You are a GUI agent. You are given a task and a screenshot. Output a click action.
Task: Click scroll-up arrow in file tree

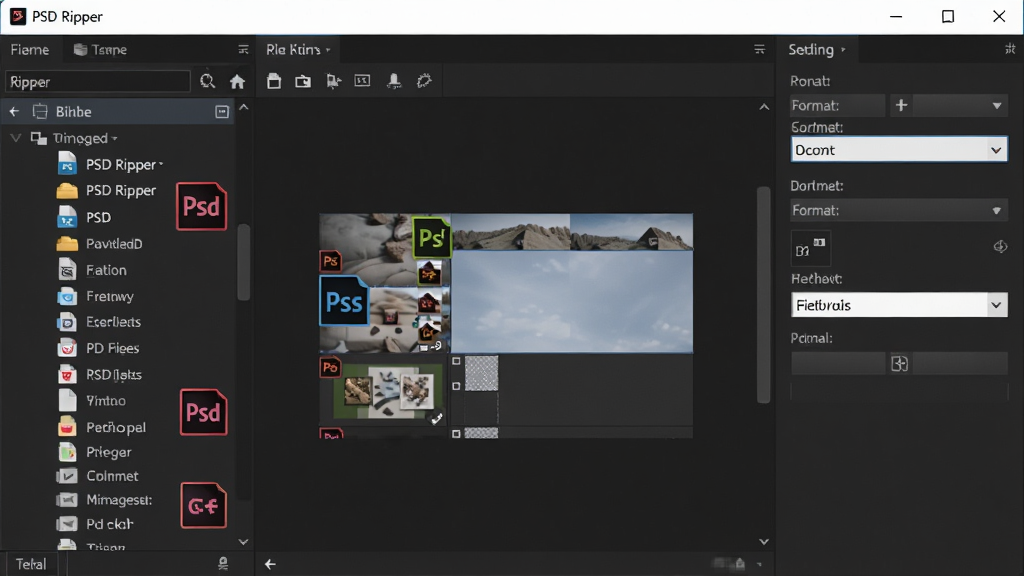tap(244, 107)
